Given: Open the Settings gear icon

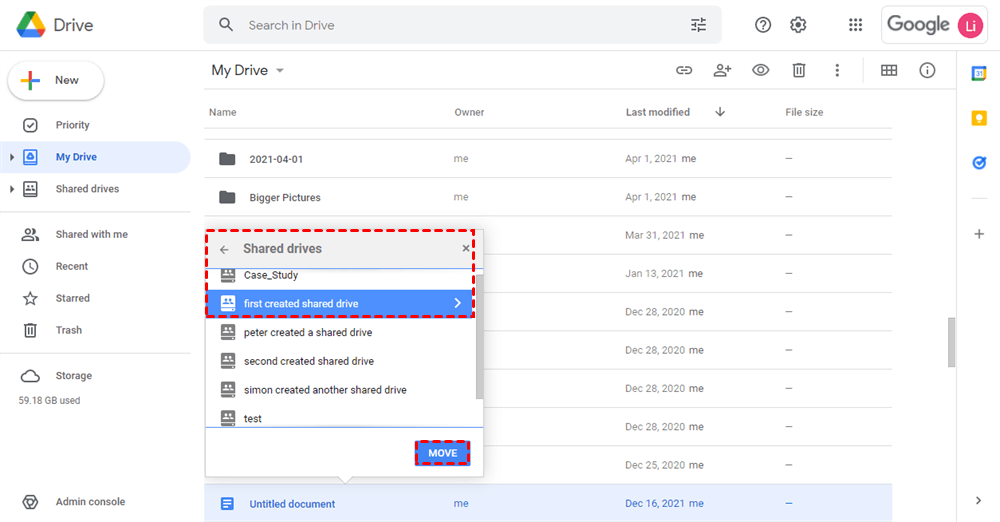Looking at the screenshot, I should tap(798, 25).
